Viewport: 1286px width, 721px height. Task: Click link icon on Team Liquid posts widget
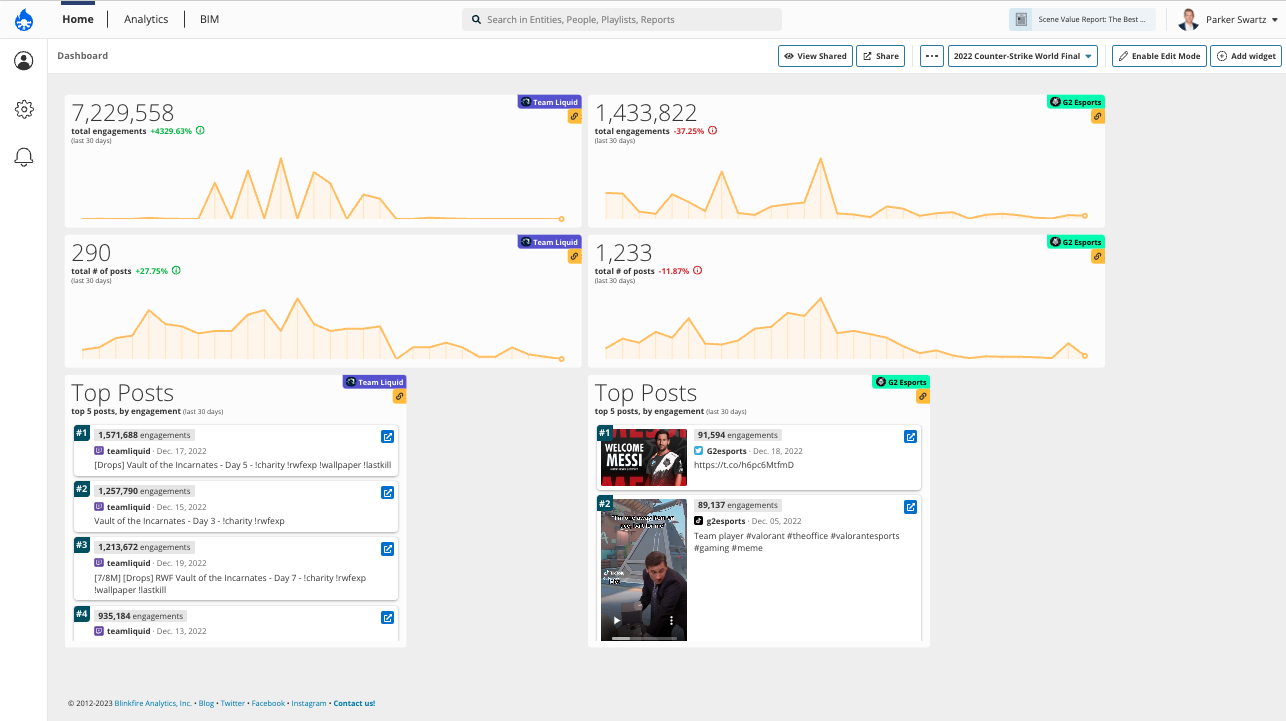click(x=574, y=256)
